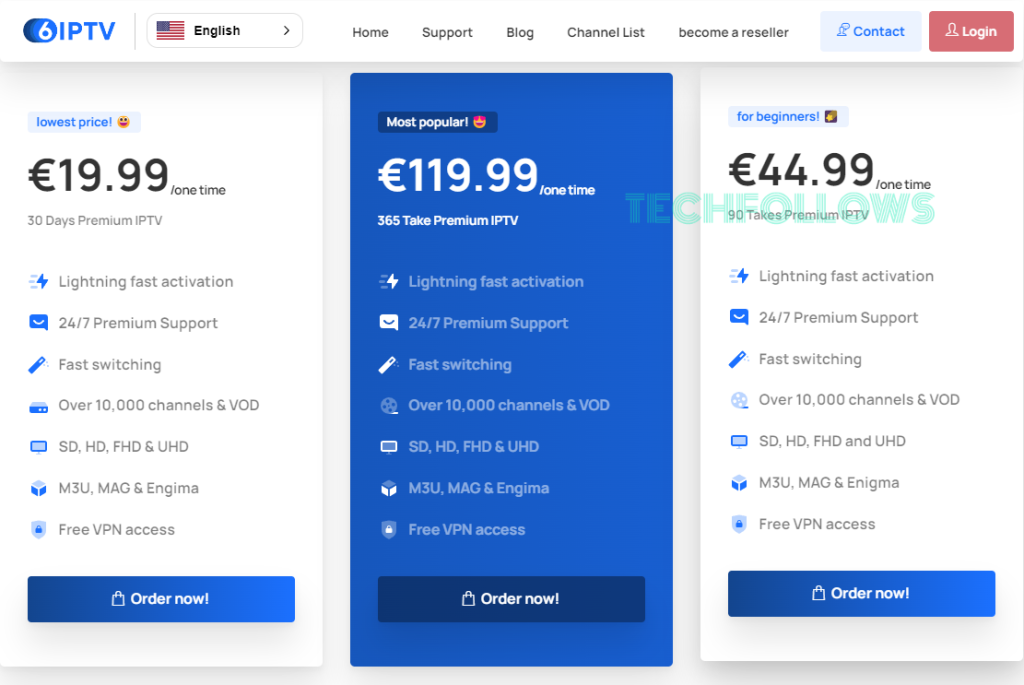
Task: Click the Contact button
Action: pyautogui.click(x=871, y=31)
